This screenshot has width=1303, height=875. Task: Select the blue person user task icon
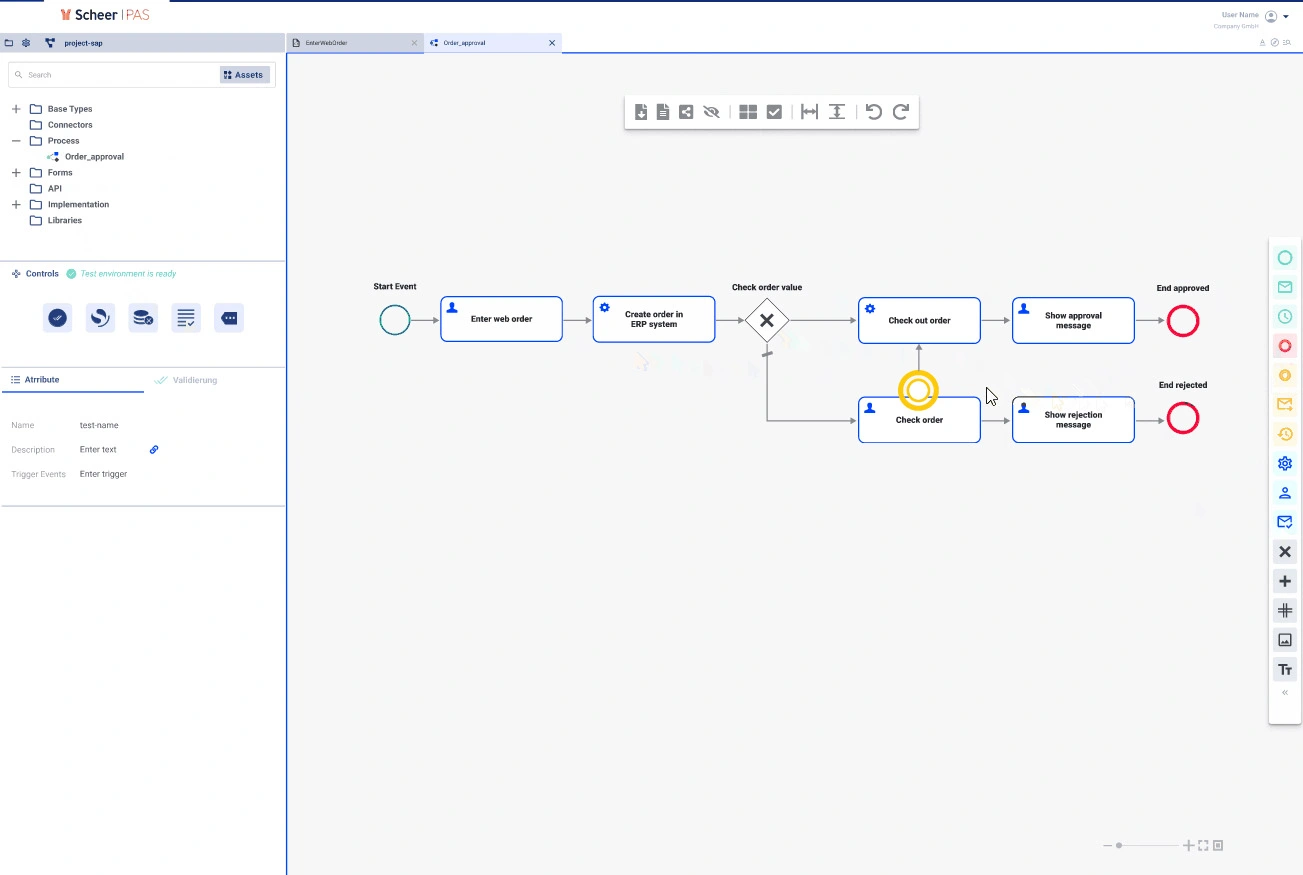click(1285, 493)
